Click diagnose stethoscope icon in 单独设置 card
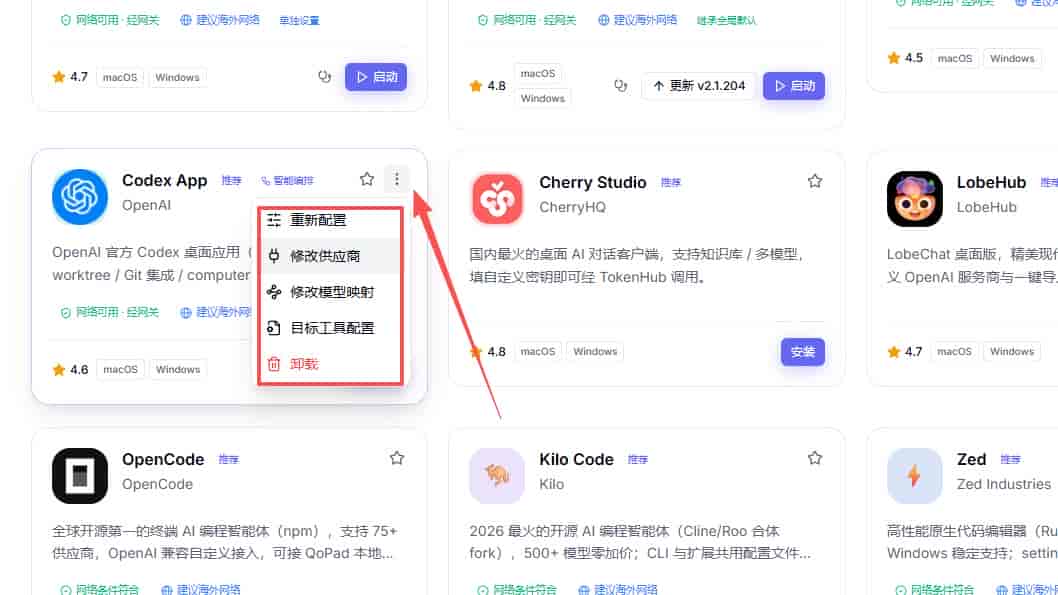 pyautogui.click(x=325, y=77)
